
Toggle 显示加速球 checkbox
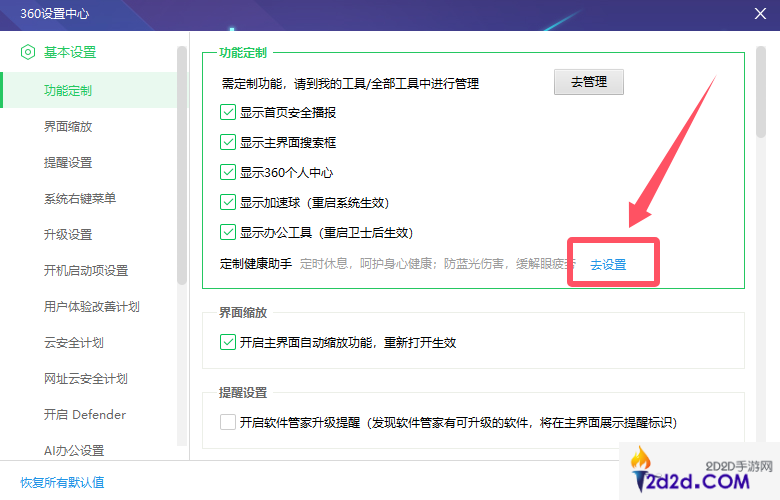227,202
